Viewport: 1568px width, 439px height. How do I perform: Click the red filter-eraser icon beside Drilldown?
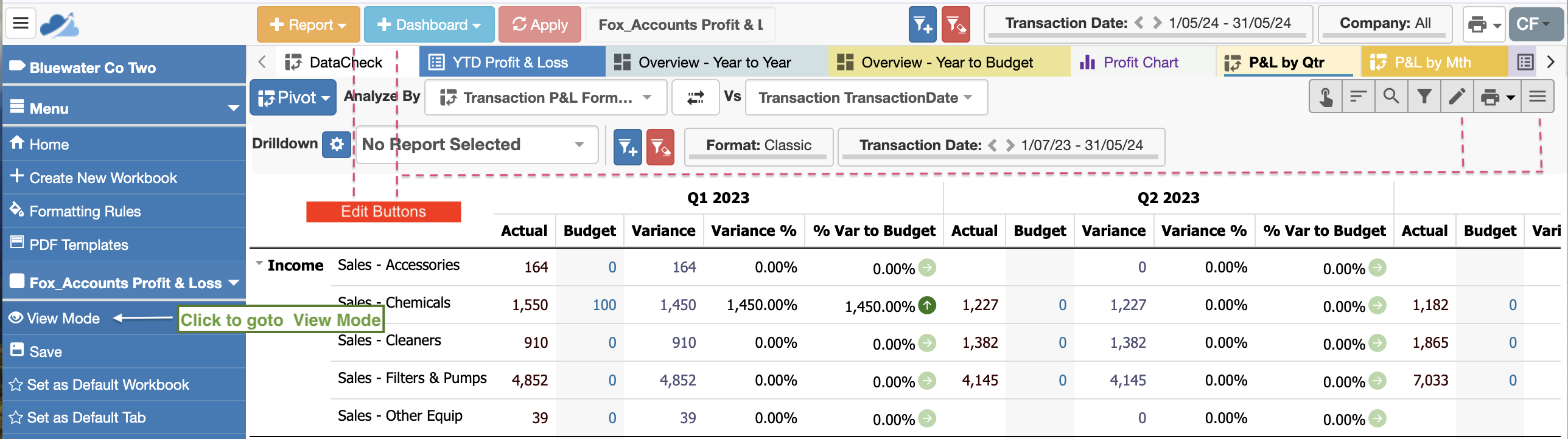tap(660, 147)
